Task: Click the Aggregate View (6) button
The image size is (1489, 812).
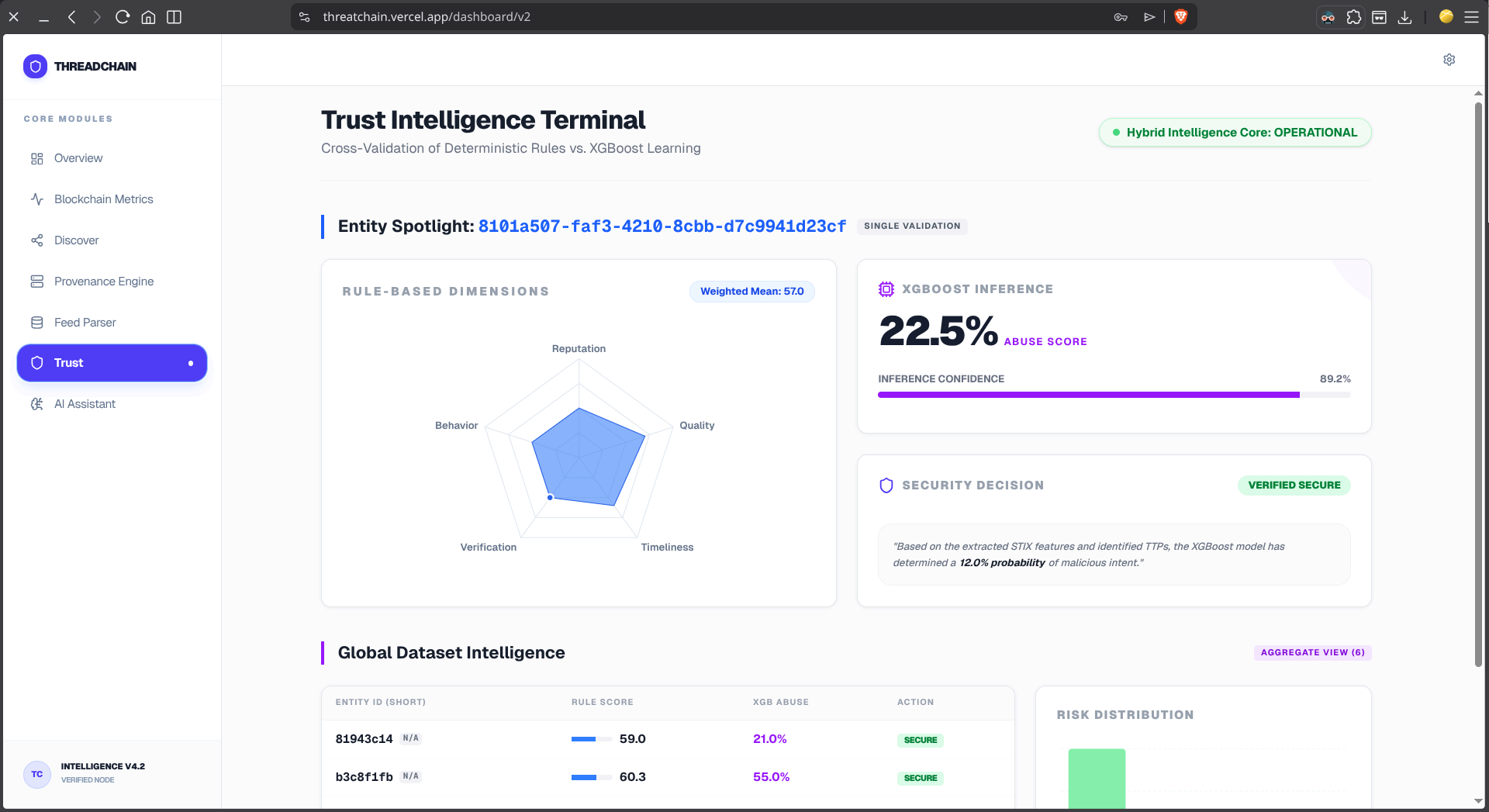Action: point(1313,653)
